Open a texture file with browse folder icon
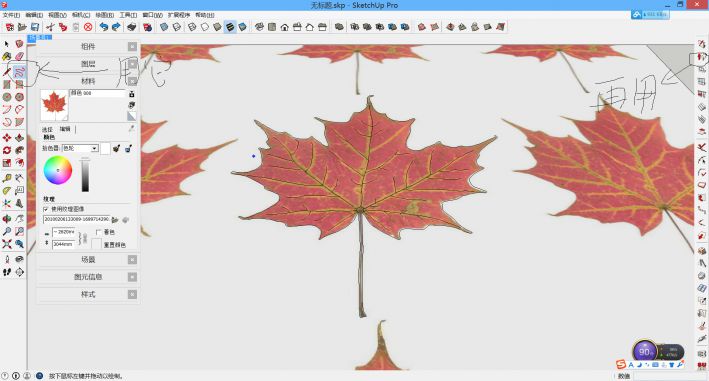The image size is (709, 381). pos(115,220)
